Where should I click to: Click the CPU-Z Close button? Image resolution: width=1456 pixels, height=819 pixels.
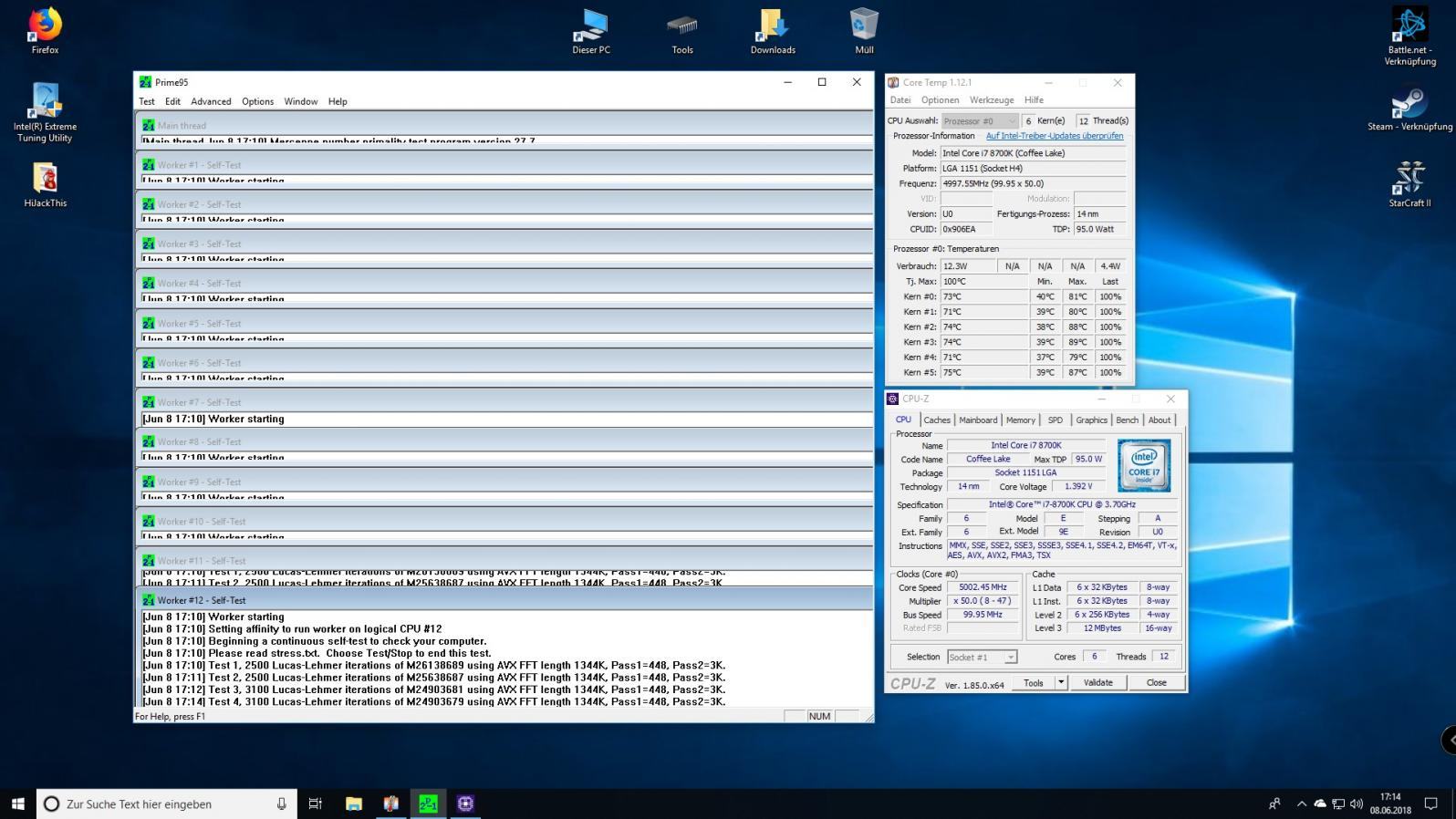[1156, 682]
